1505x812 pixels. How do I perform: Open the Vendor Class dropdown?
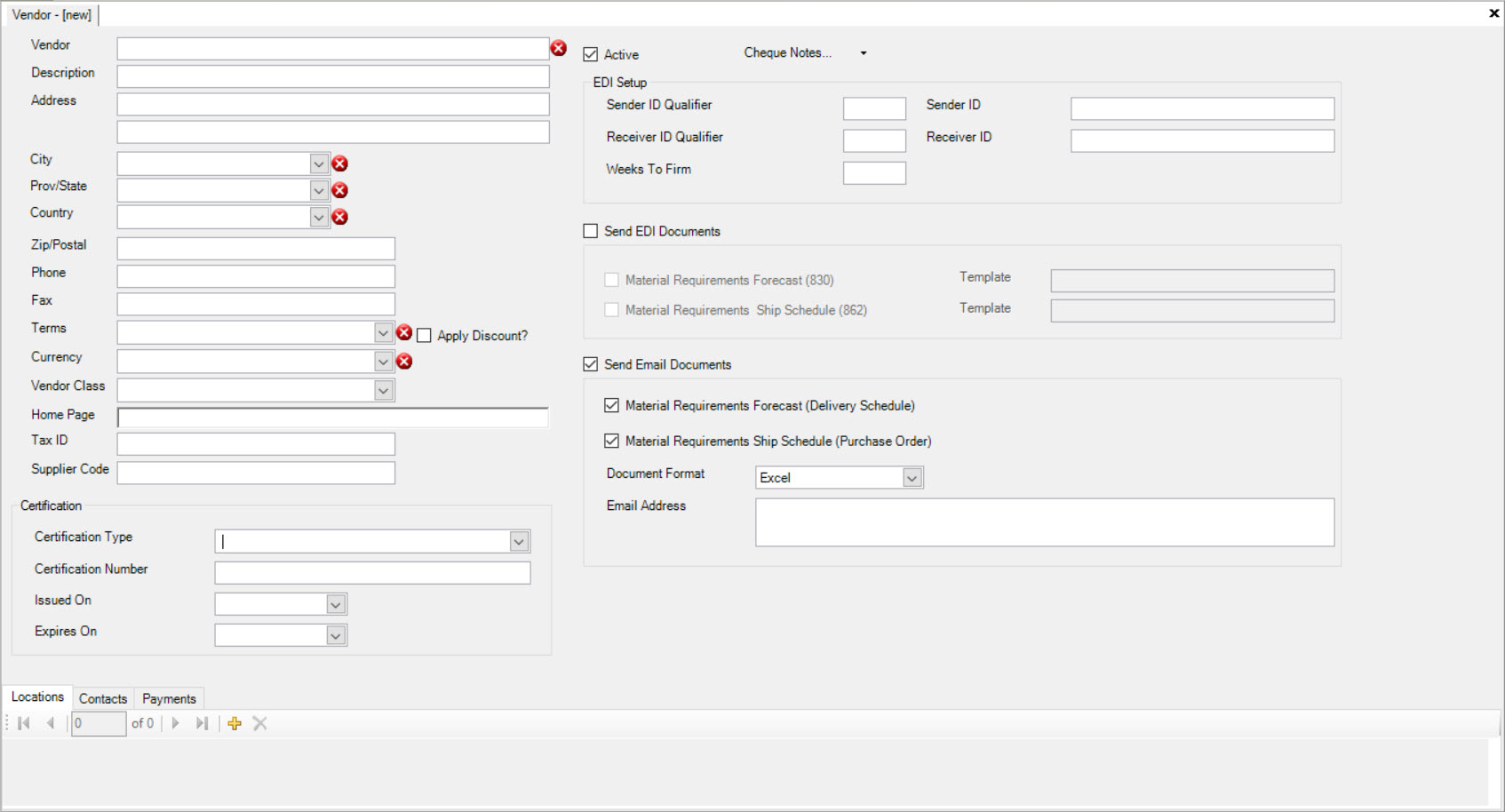click(x=383, y=390)
